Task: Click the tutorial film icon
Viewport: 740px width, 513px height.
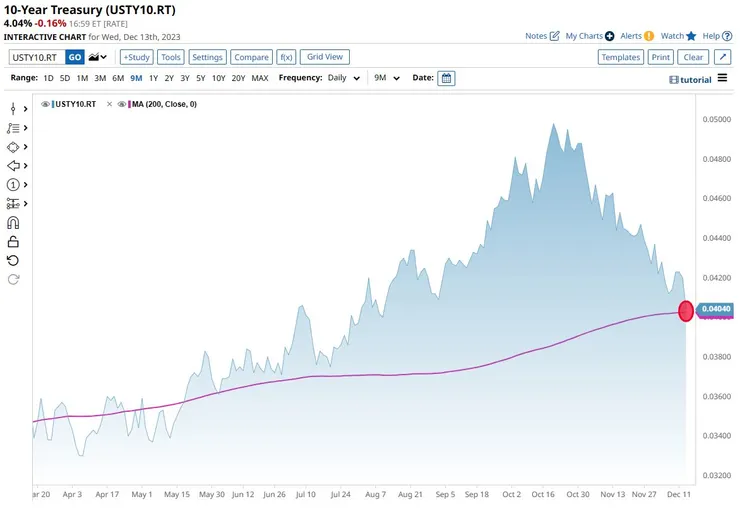Action: pos(673,80)
